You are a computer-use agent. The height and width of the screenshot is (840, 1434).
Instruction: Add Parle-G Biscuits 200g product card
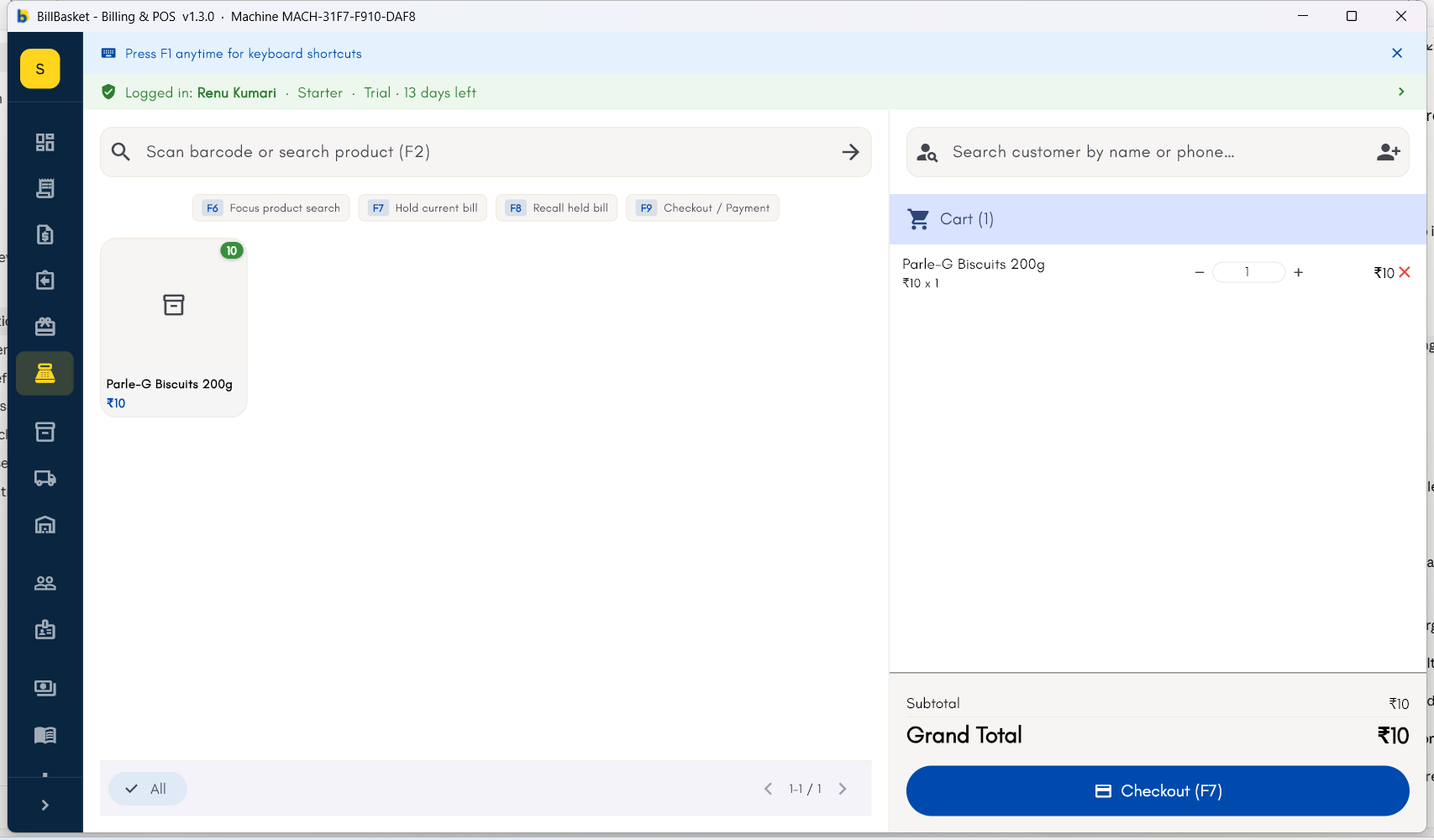click(x=174, y=328)
